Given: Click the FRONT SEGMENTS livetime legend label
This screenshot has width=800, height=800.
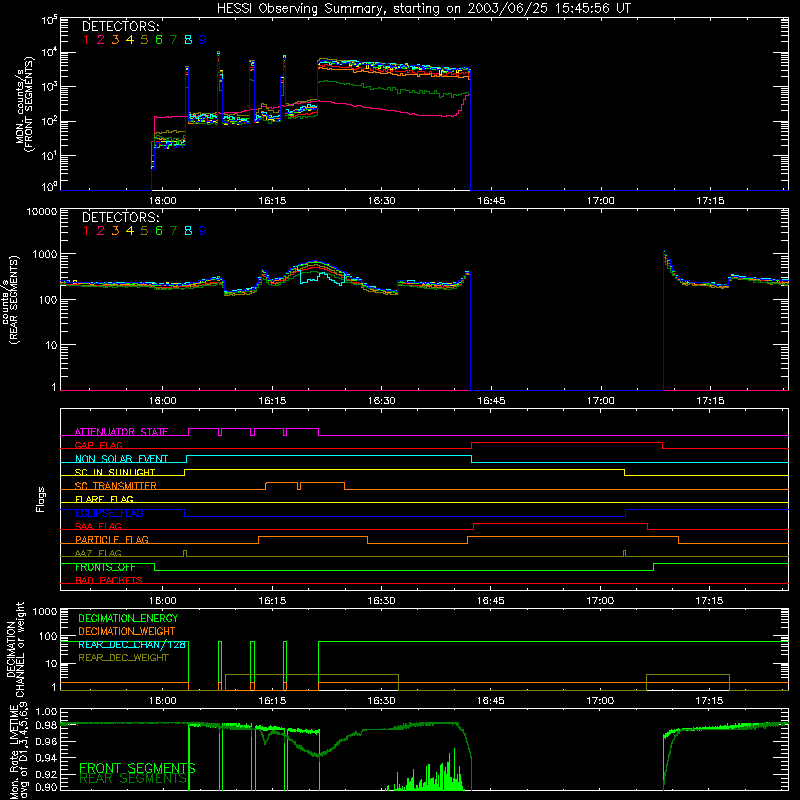Looking at the screenshot, I should [137, 768].
